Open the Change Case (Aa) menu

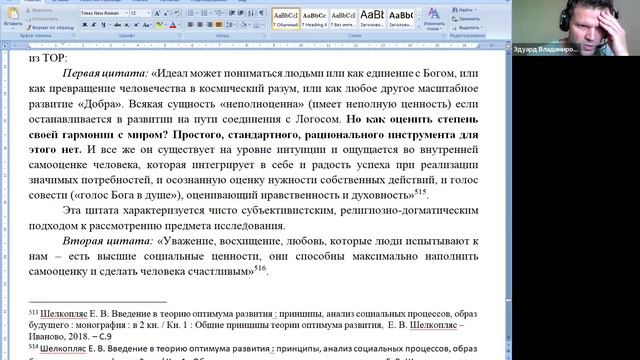pyautogui.click(x=147, y=25)
